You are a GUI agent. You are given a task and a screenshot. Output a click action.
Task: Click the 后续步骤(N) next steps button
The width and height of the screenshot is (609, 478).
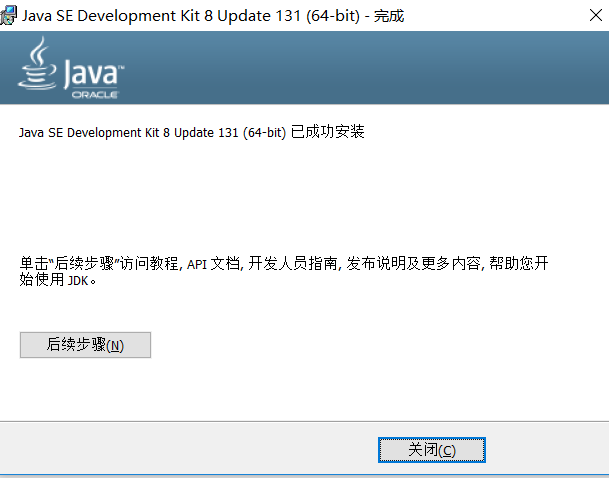[85, 345]
